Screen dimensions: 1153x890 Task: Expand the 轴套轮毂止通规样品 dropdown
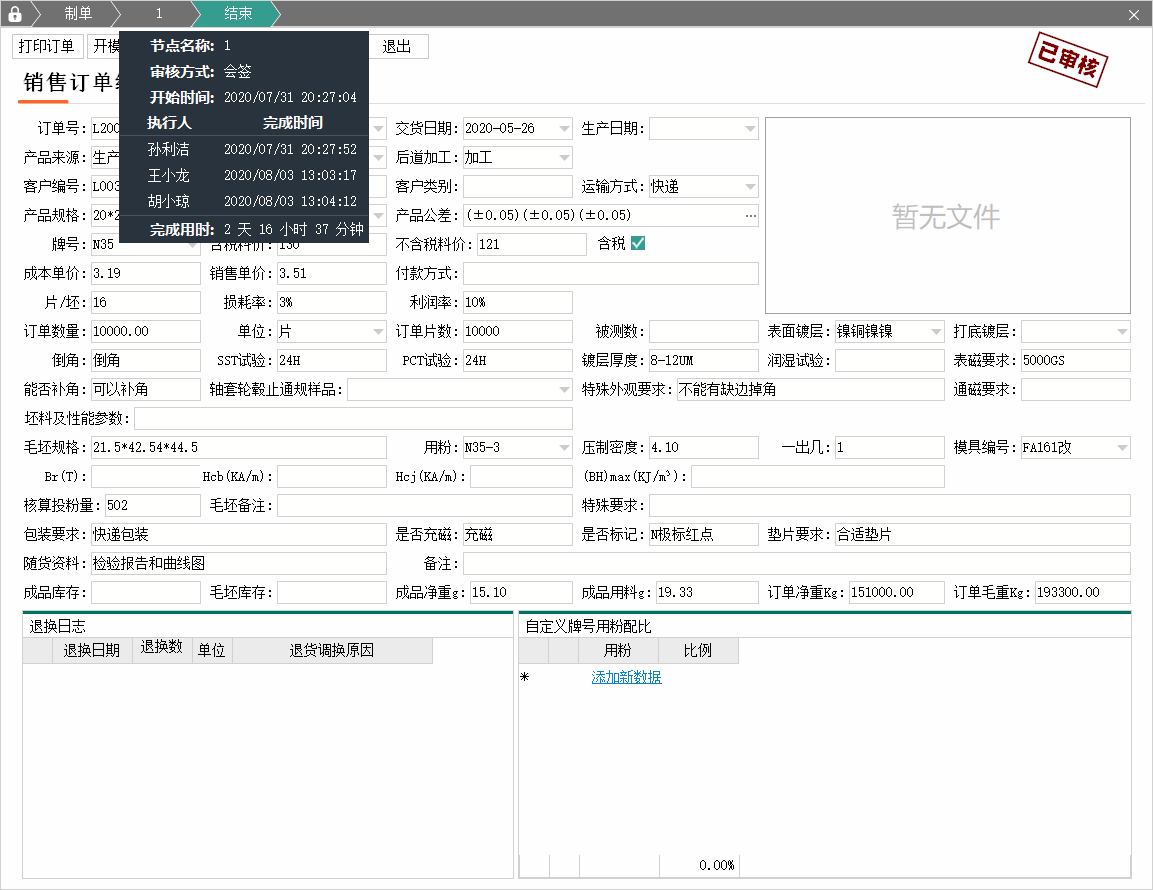click(564, 390)
